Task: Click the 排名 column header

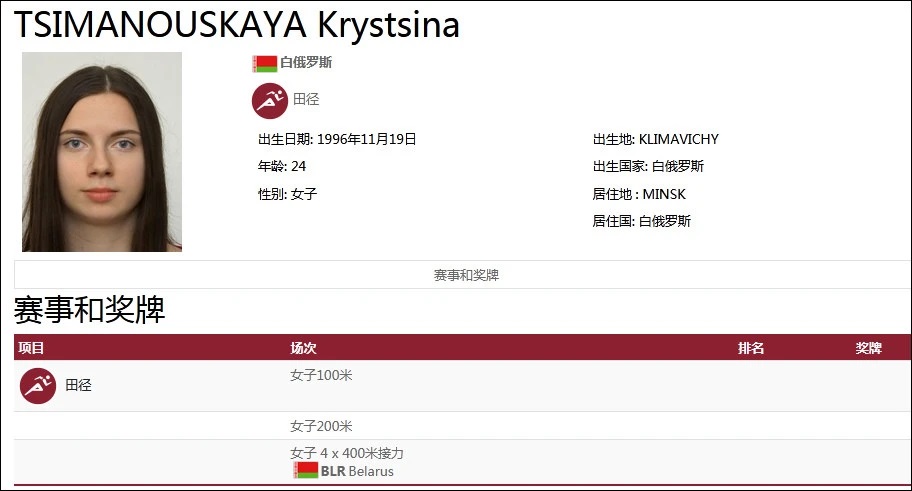Action: pos(751,348)
